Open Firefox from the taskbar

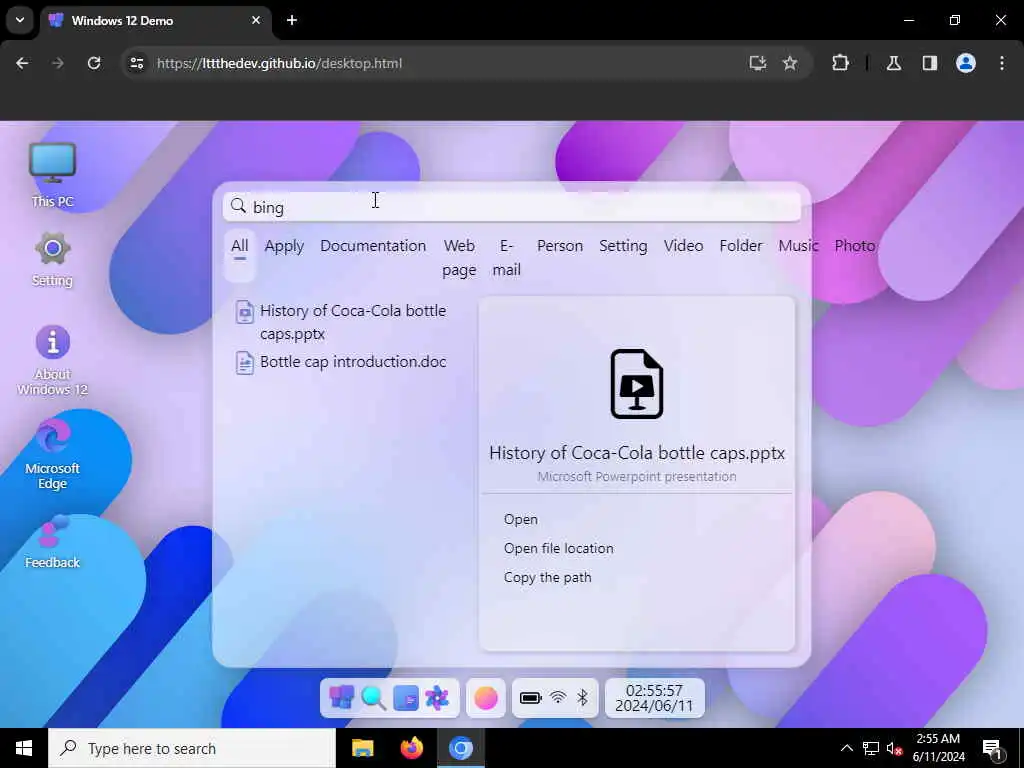click(x=411, y=748)
